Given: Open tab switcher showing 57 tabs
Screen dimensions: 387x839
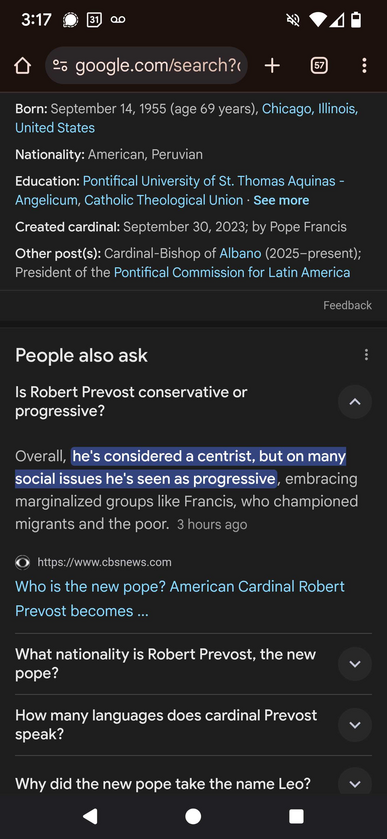Looking at the screenshot, I should [319, 66].
